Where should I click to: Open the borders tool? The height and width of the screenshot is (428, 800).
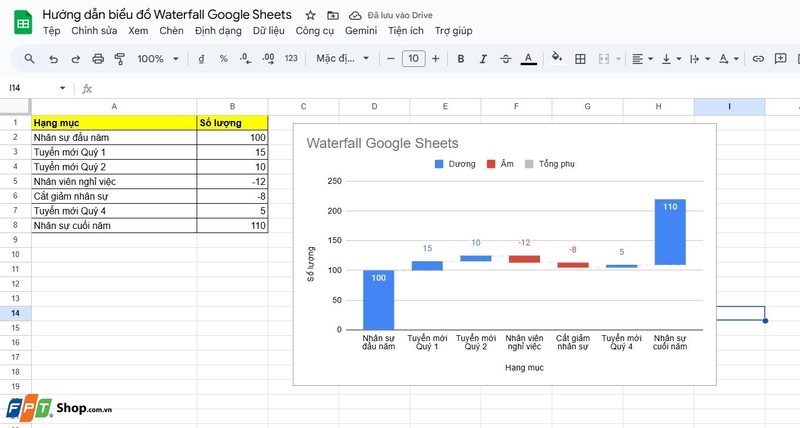tap(580, 59)
